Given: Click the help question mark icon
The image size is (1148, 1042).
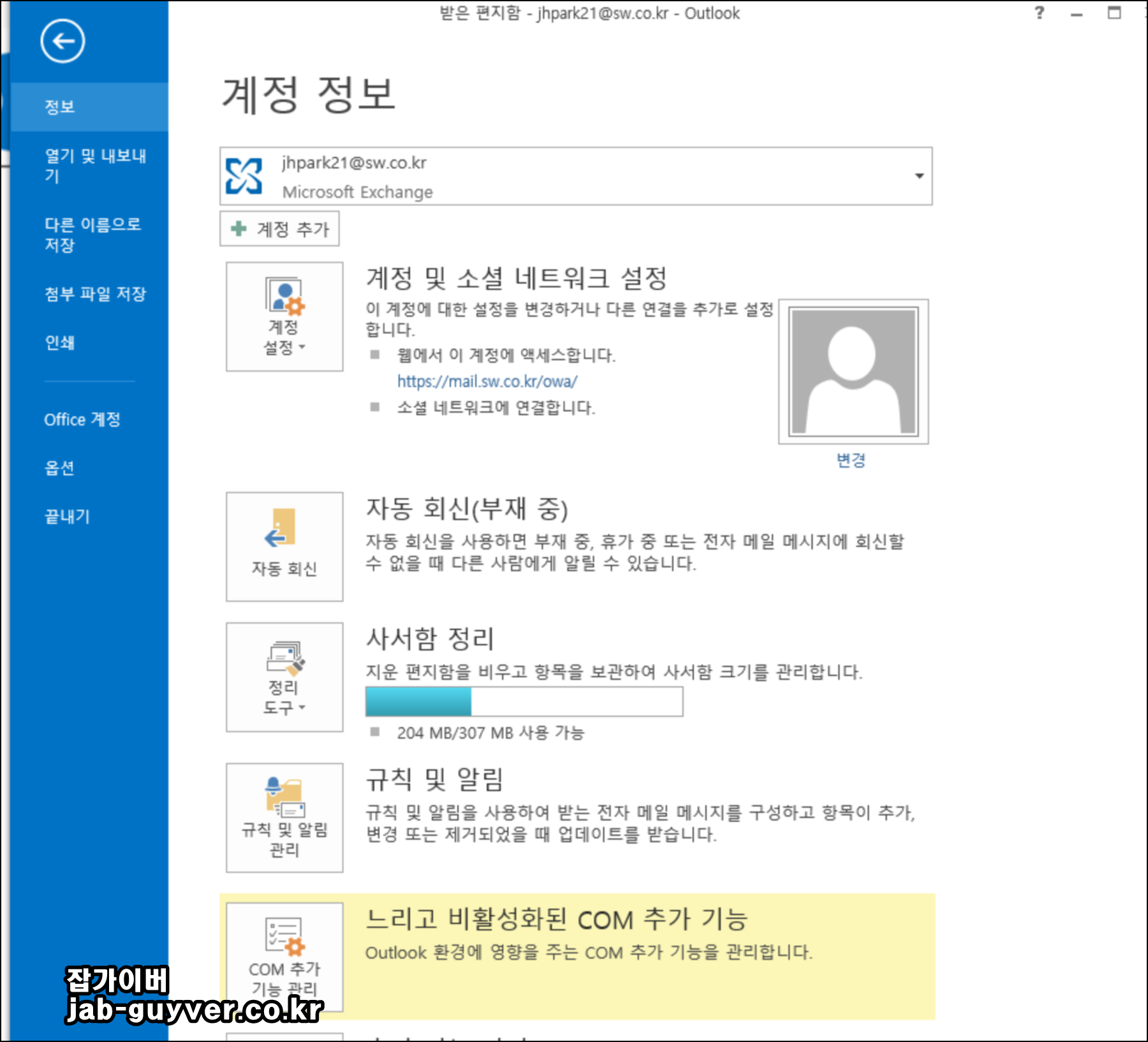Looking at the screenshot, I should tap(1040, 13).
